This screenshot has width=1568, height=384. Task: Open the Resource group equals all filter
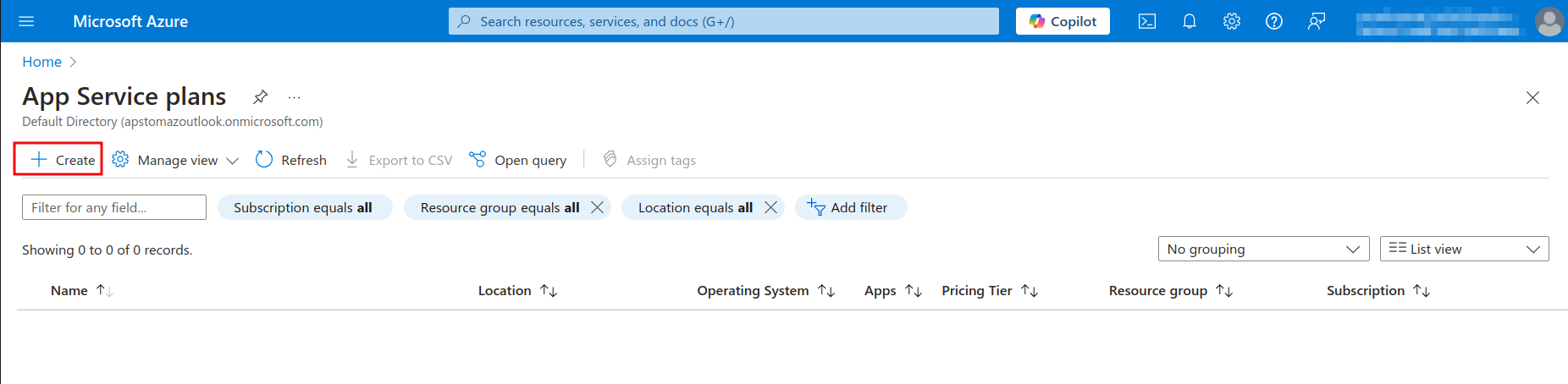(x=500, y=207)
